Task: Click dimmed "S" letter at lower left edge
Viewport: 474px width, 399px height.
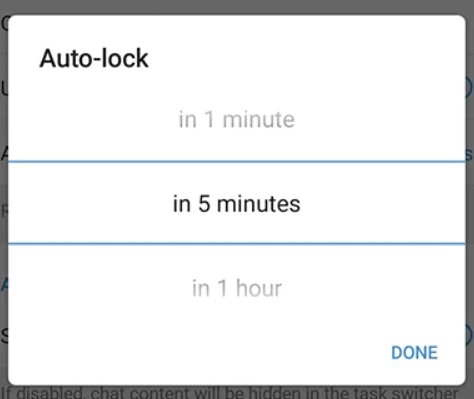Action: [x=4, y=336]
